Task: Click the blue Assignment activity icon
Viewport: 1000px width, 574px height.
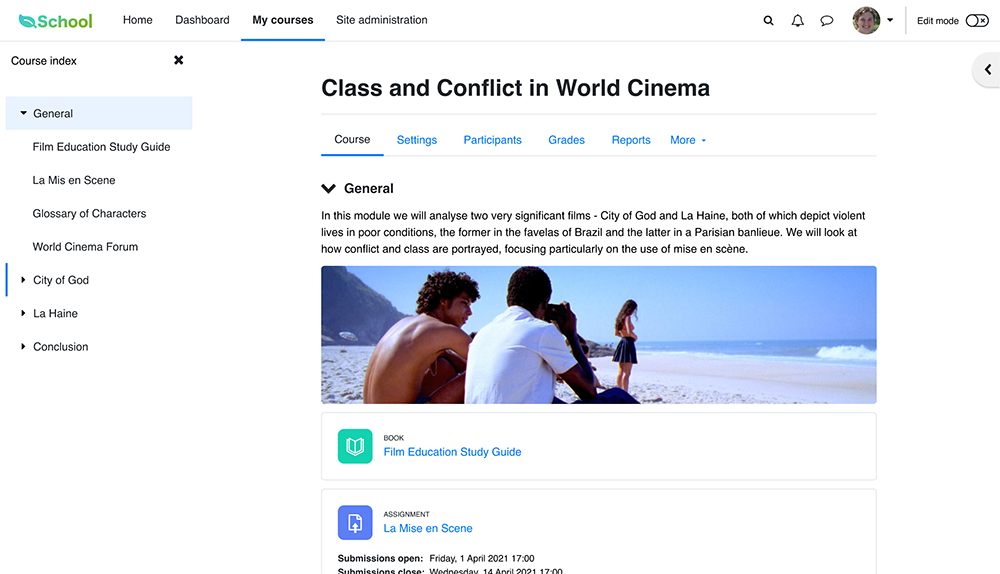Action: click(x=355, y=522)
